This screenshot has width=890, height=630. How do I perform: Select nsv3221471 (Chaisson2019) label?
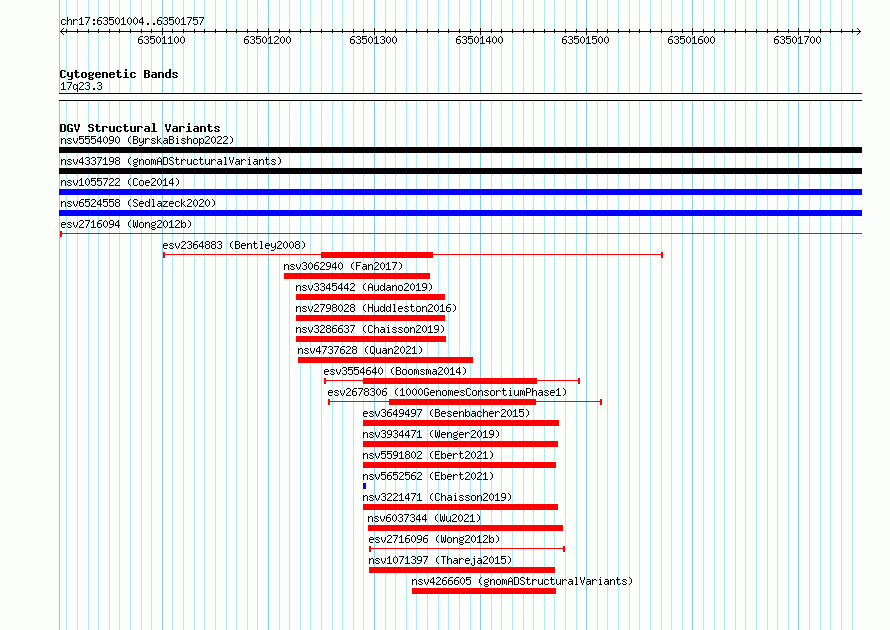437,497
